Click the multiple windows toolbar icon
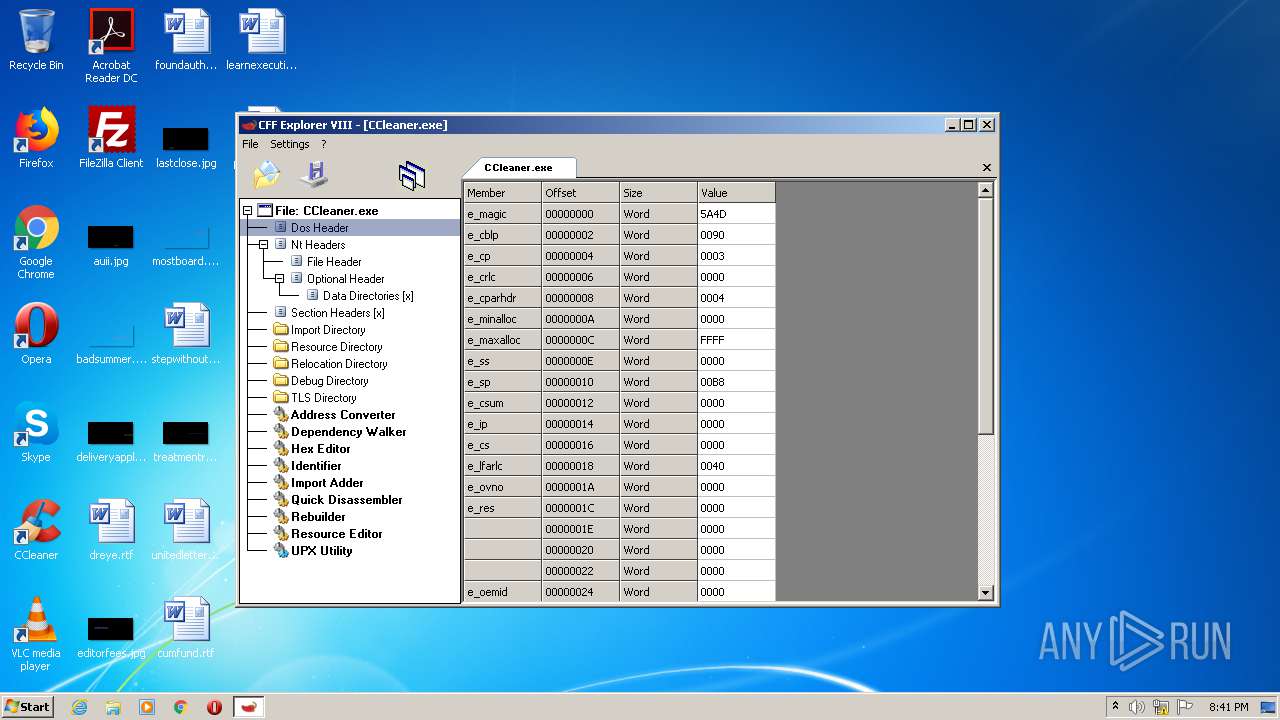The width and height of the screenshot is (1280, 720). 411,176
